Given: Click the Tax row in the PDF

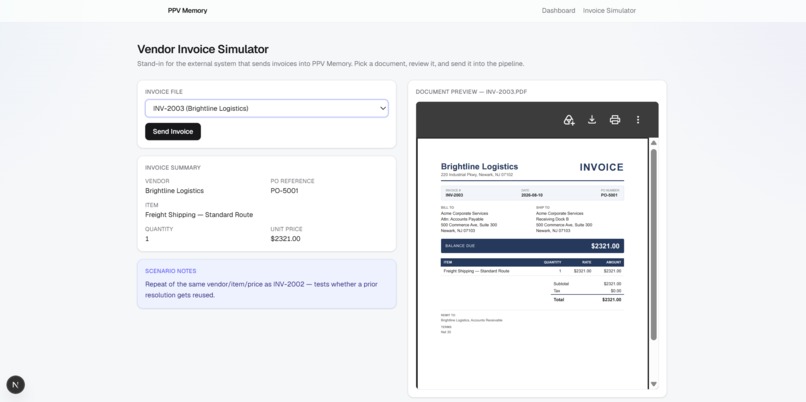Looking at the screenshot, I should pyautogui.click(x=587, y=291).
